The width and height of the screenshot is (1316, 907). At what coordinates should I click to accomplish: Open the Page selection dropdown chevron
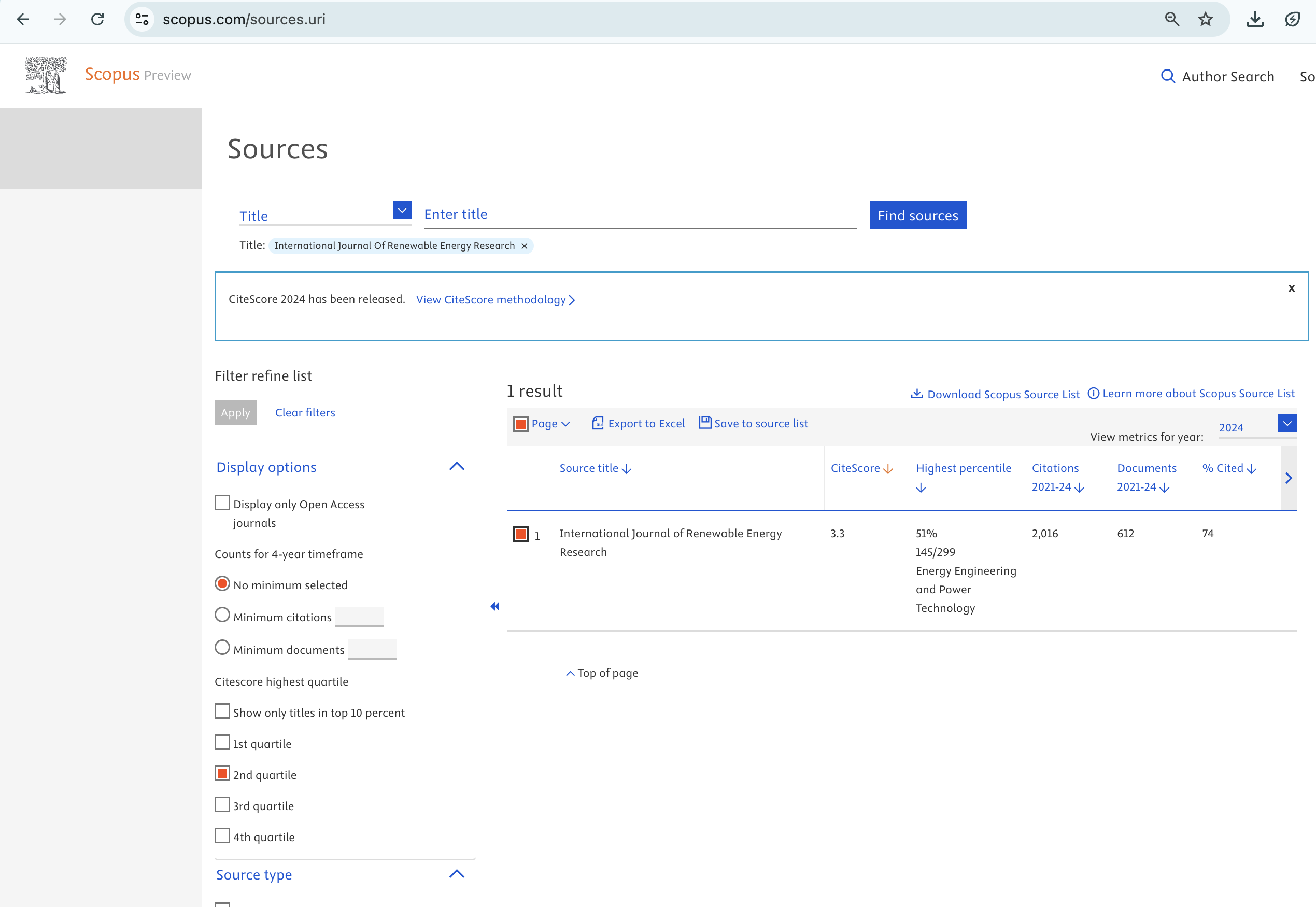click(x=565, y=424)
